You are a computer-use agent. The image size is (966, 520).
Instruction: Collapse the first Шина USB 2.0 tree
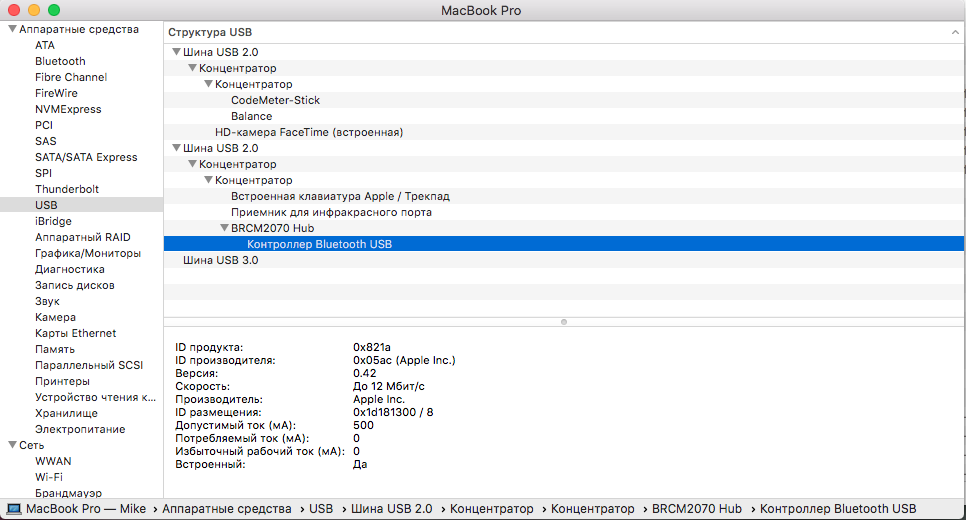176,52
